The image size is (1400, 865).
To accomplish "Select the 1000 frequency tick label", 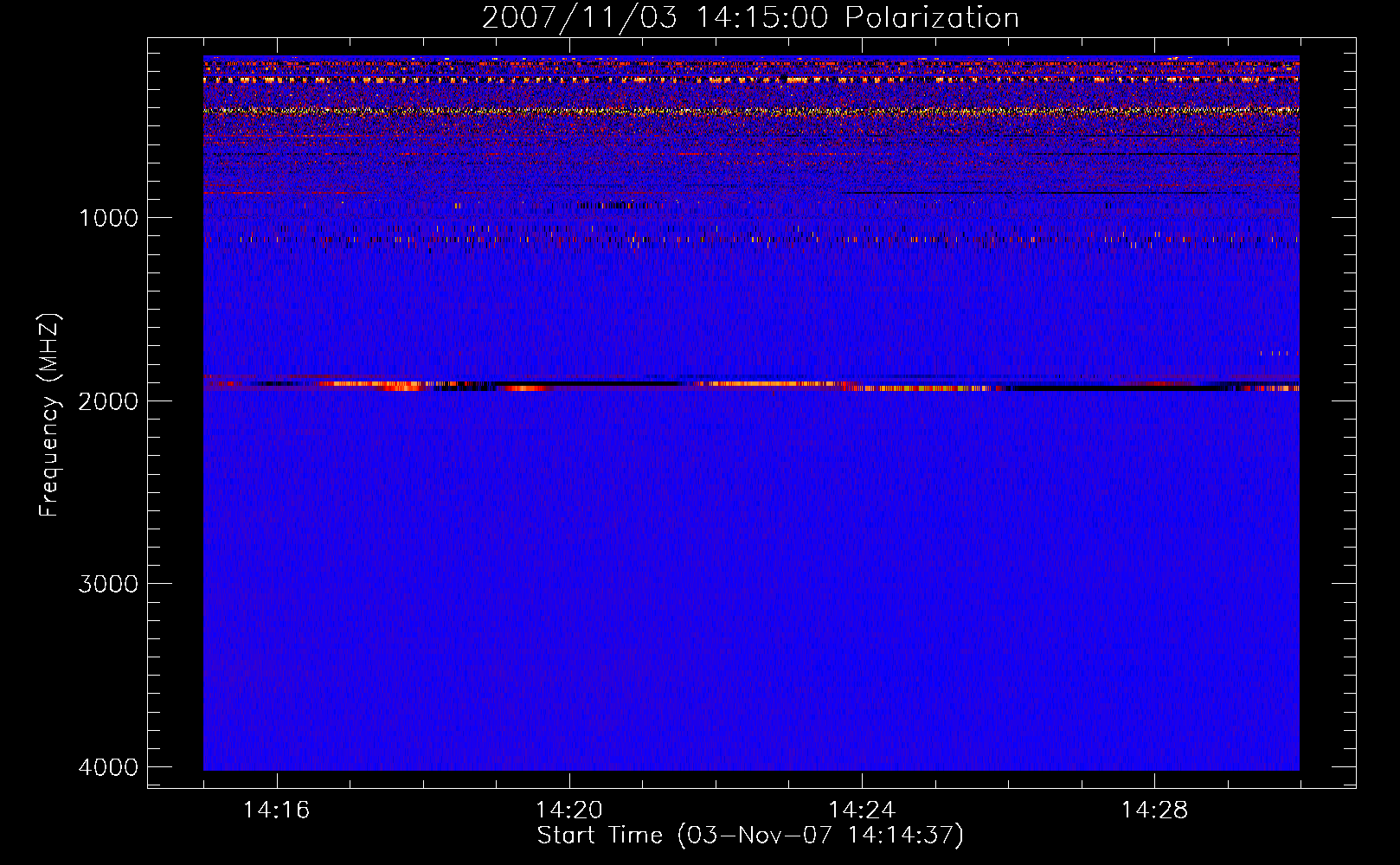I will pyautogui.click(x=109, y=217).
